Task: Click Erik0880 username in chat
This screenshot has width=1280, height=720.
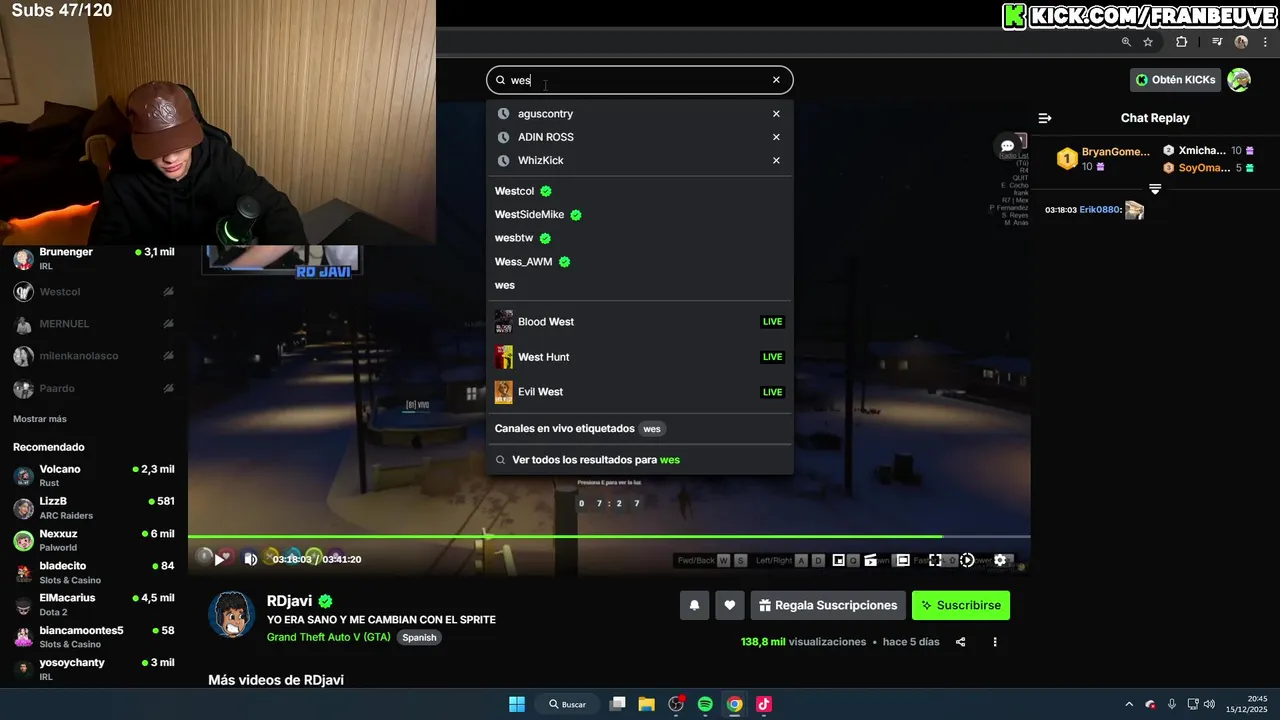Action: coord(1099,210)
